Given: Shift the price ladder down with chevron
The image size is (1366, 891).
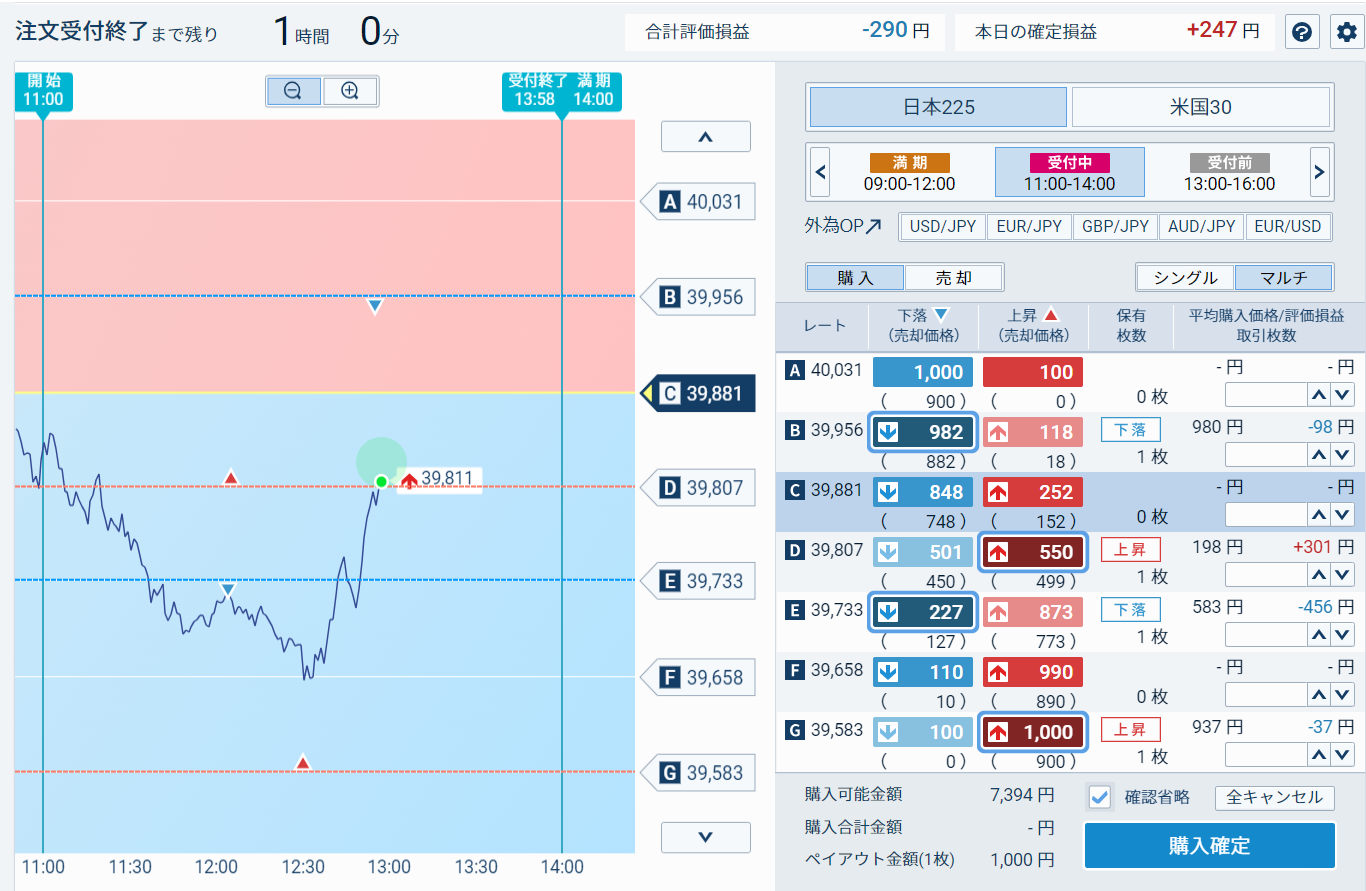Looking at the screenshot, I should [706, 837].
